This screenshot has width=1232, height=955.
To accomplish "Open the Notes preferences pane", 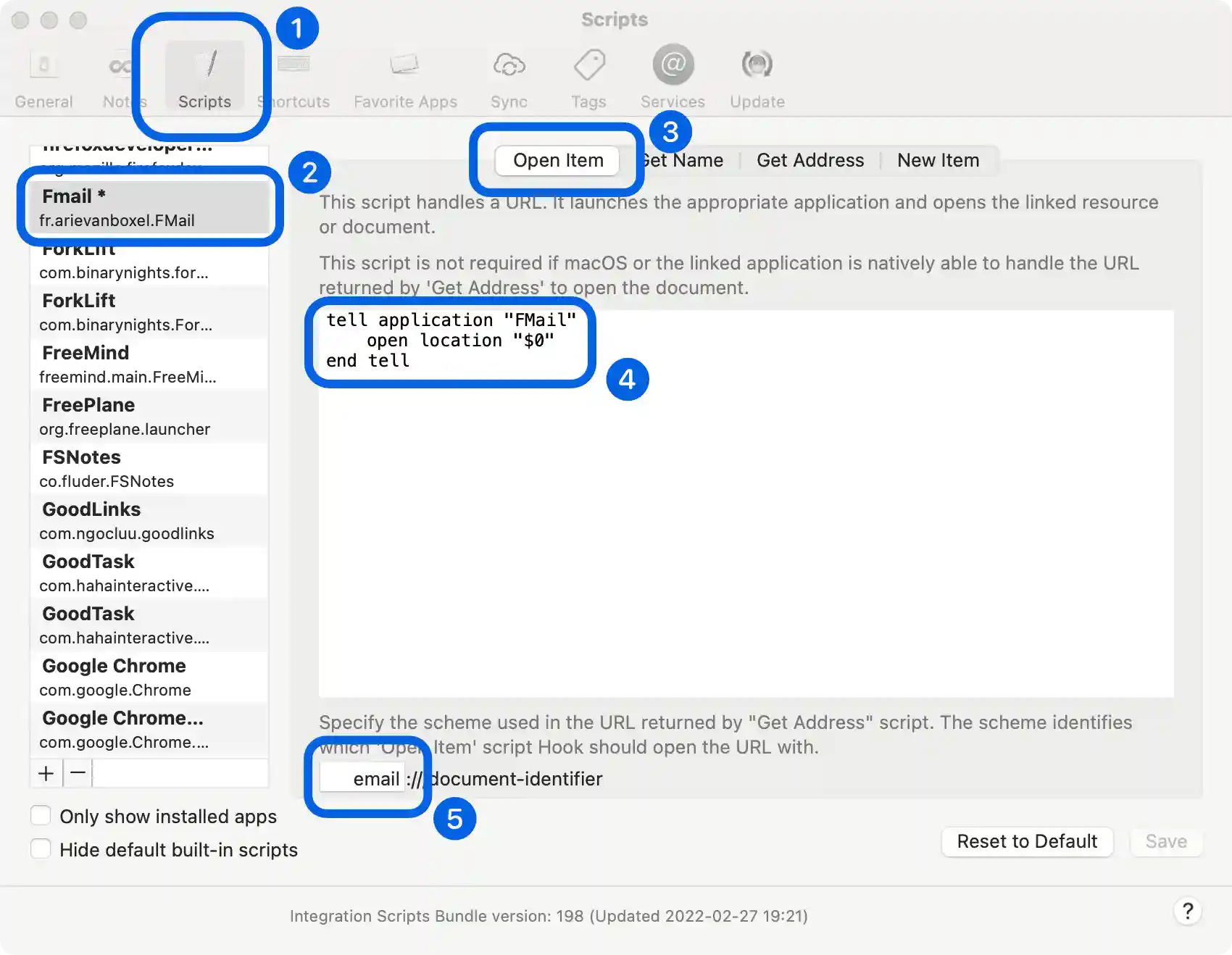I will pyautogui.click(x=125, y=80).
